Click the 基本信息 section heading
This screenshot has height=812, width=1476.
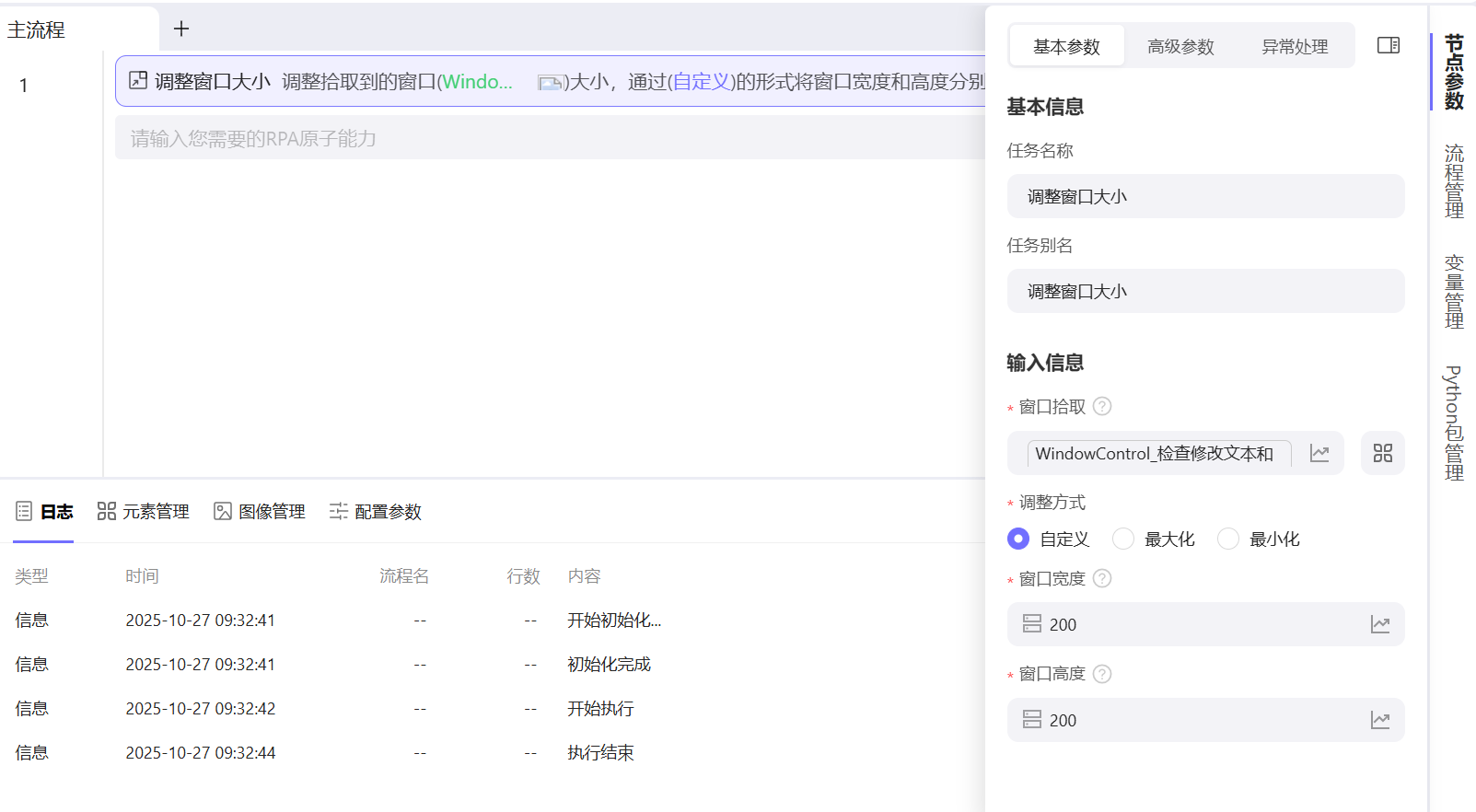pyautogui.click(x=1045, y=107)
